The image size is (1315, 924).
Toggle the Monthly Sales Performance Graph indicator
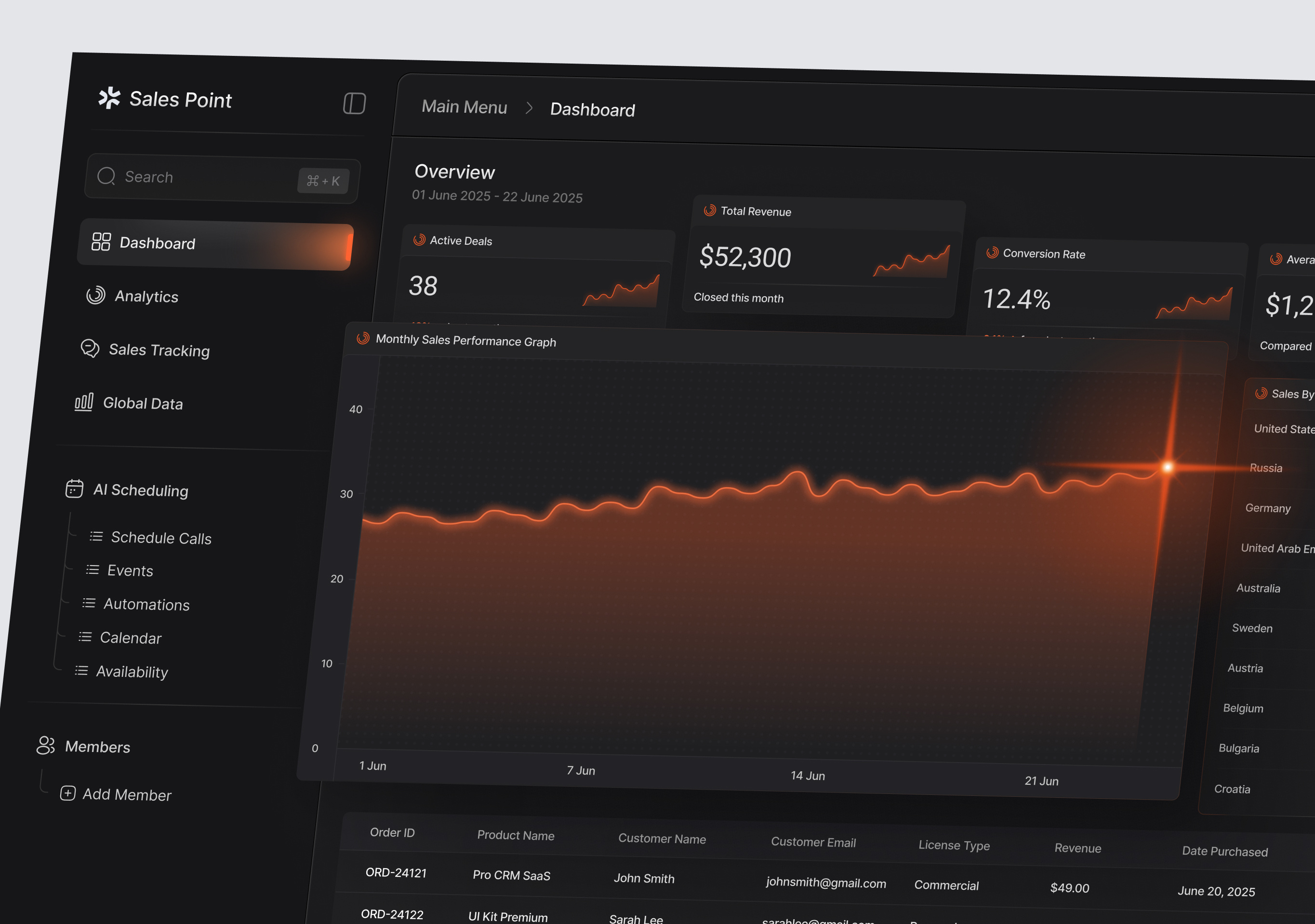(x=363, y=339)
